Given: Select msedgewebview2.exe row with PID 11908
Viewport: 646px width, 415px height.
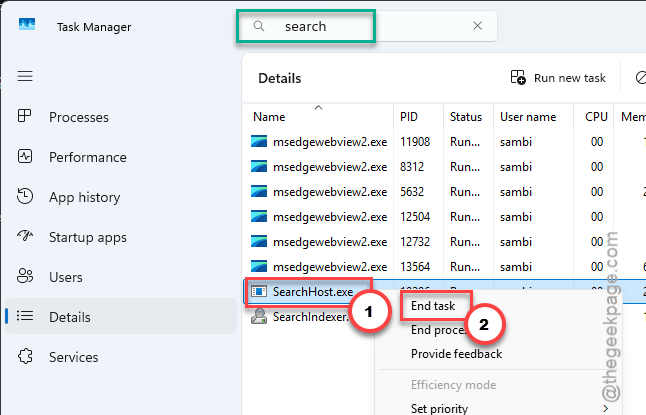Looking at the screenshot, I should click(x=444, y=142).
